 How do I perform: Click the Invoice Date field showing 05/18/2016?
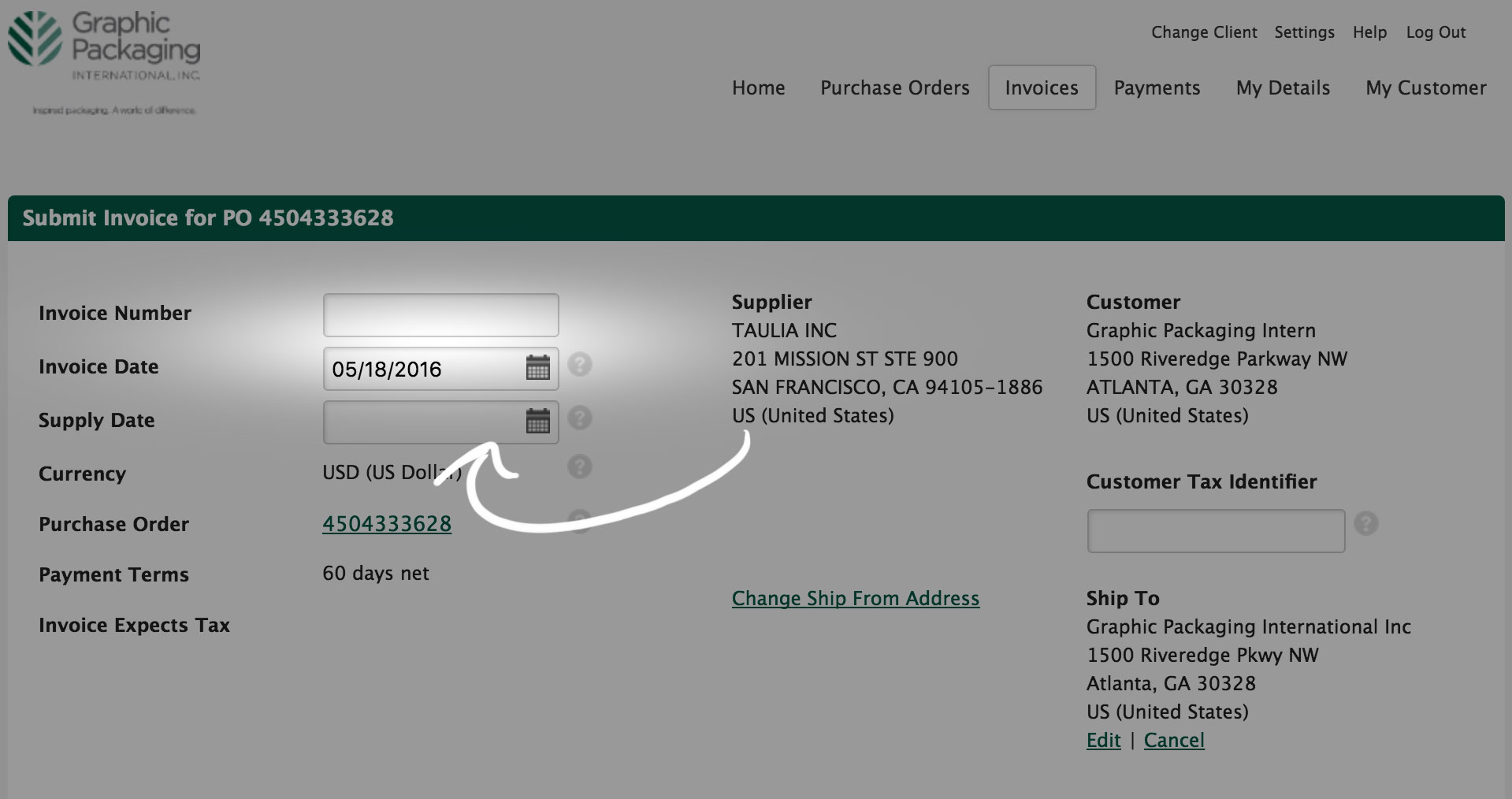point(441,369)
